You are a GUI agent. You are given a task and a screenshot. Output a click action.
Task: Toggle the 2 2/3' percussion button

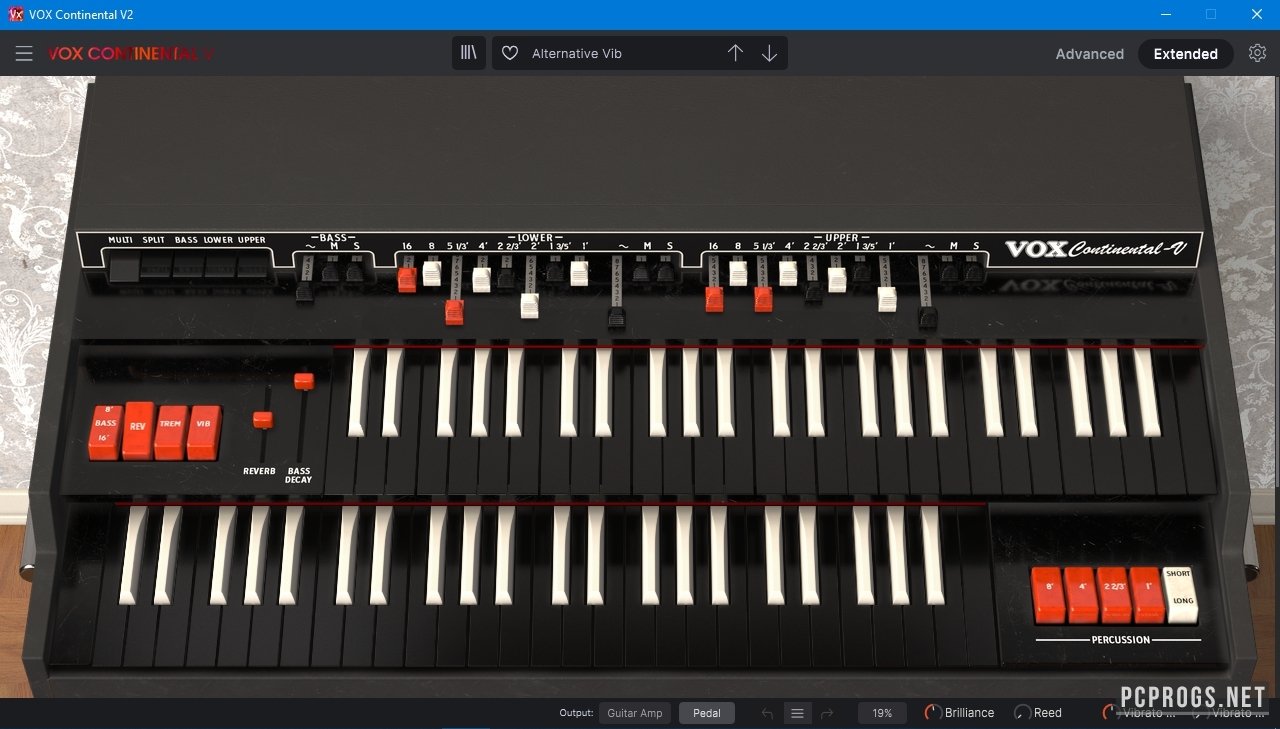pyautogui.click(x=1114, y=594)
